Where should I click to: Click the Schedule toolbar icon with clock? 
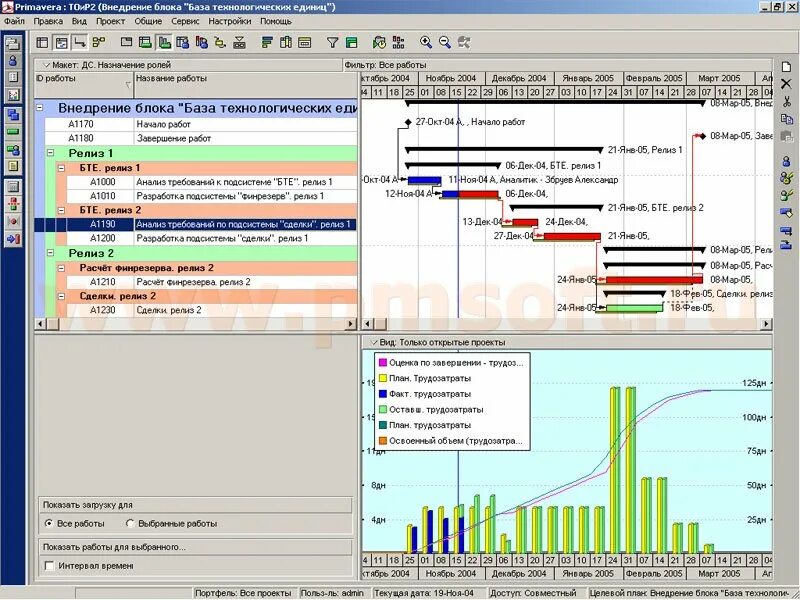(379, 43)
